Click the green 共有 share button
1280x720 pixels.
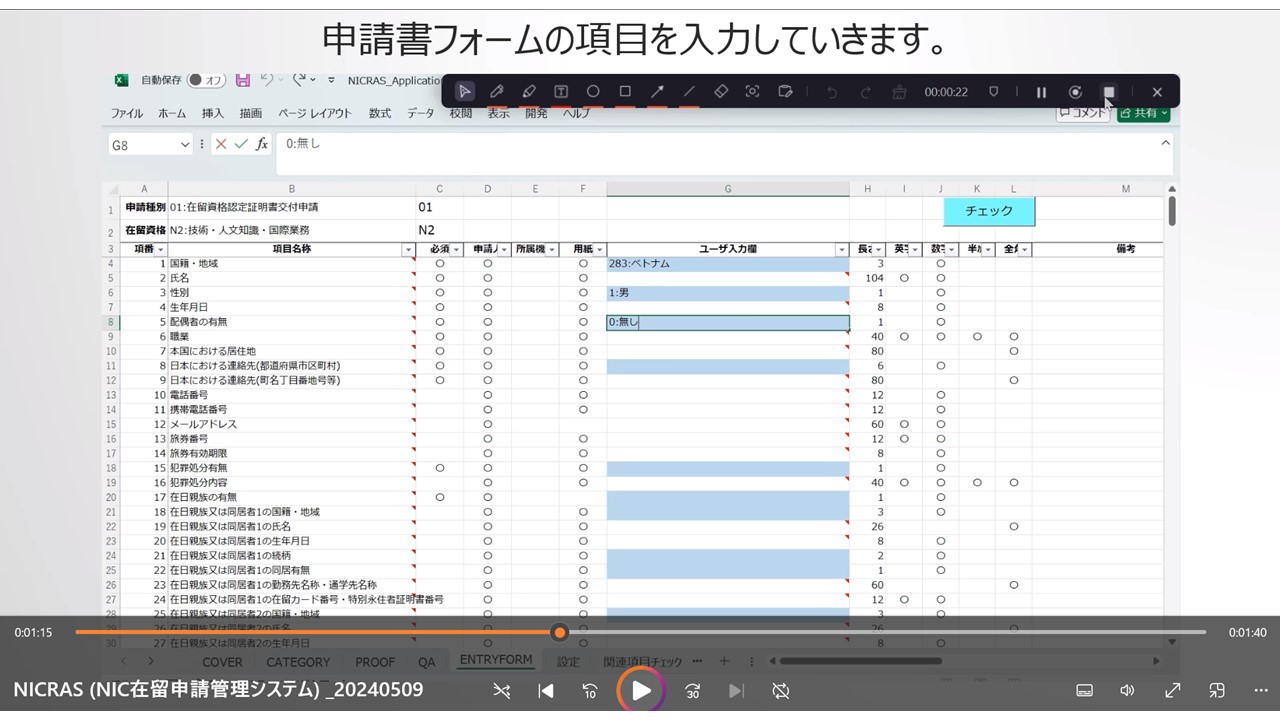1143,113
